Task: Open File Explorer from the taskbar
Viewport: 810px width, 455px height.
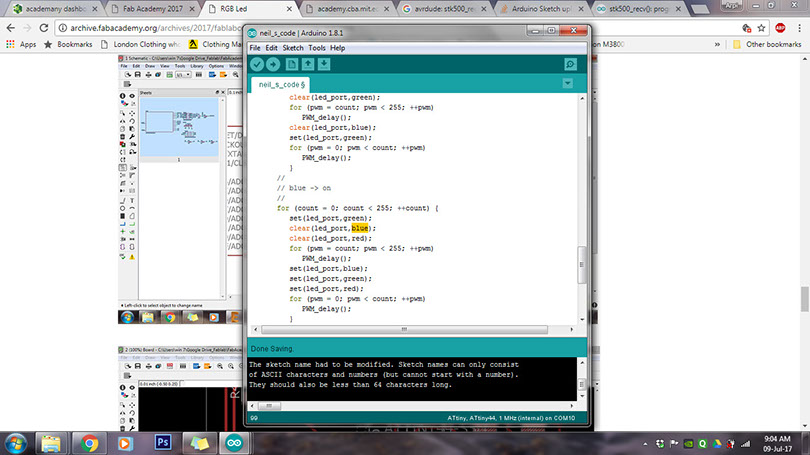Action: (51, 443)
